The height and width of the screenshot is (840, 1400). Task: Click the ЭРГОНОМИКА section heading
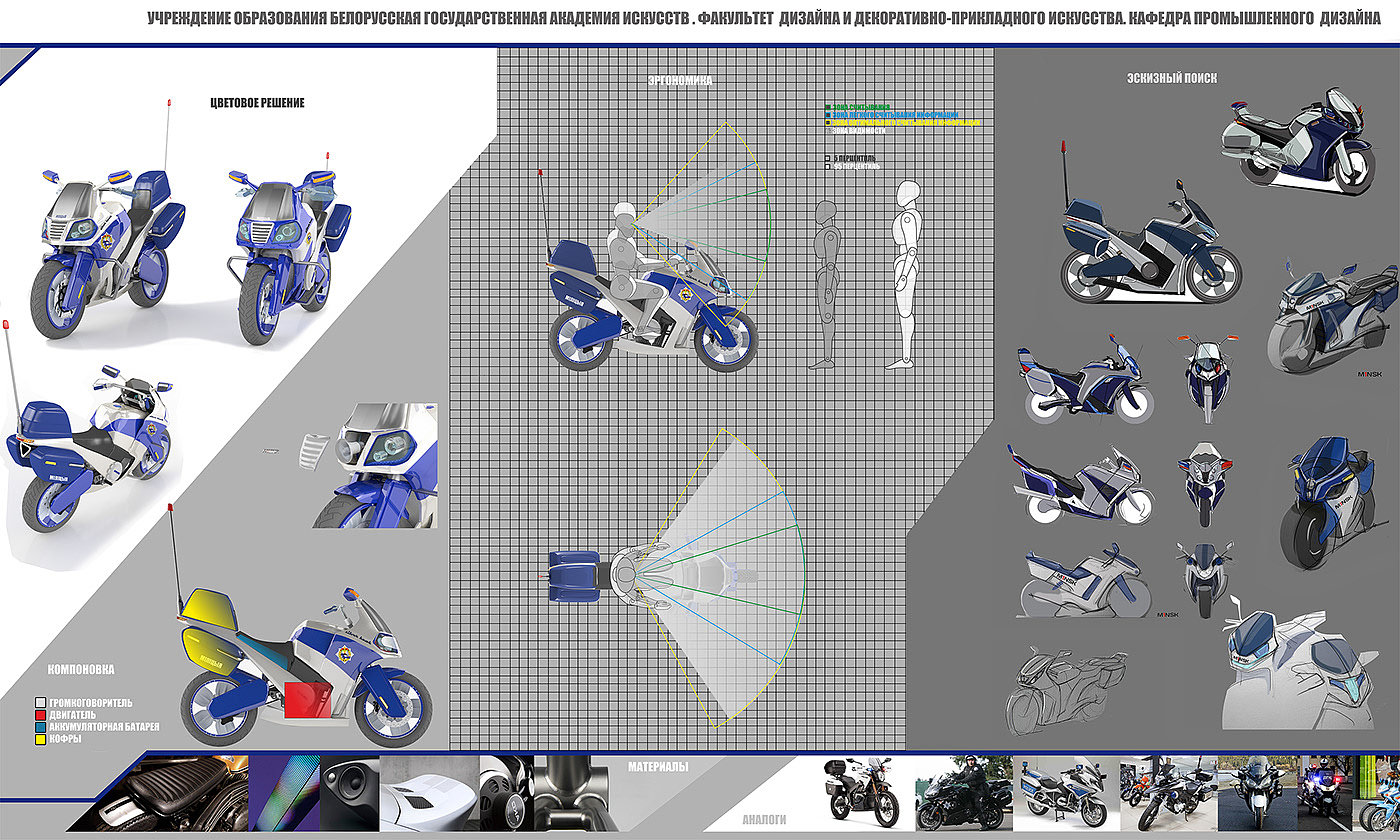681,79
